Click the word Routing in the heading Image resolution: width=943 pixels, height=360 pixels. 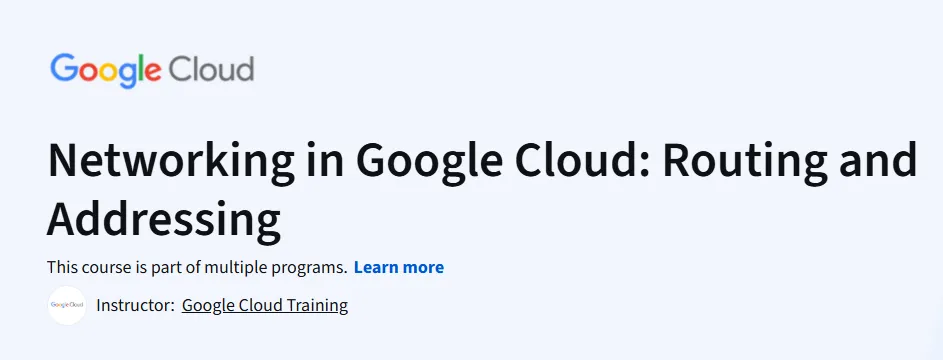746,162
